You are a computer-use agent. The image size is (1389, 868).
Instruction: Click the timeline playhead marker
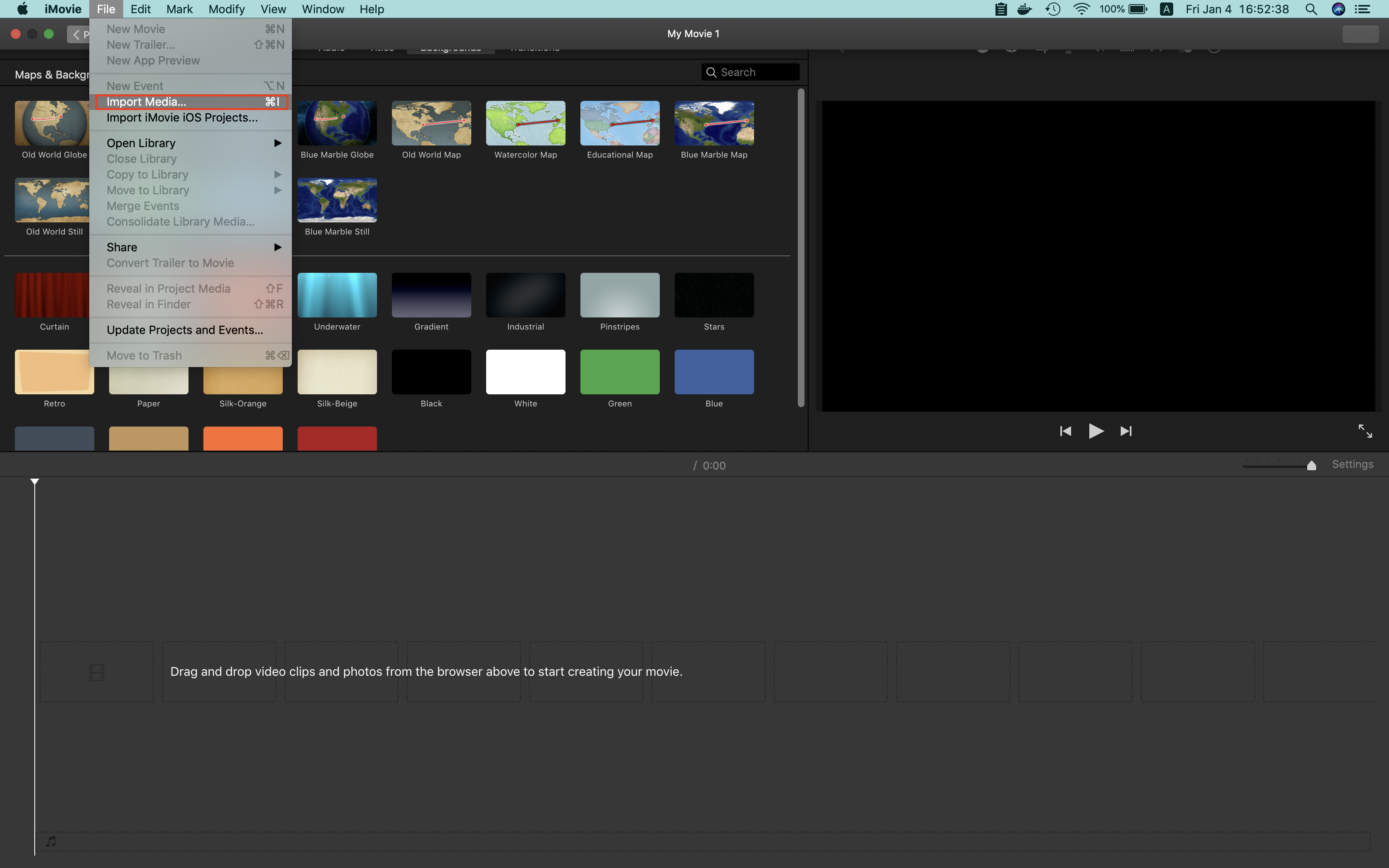point(34,482)
